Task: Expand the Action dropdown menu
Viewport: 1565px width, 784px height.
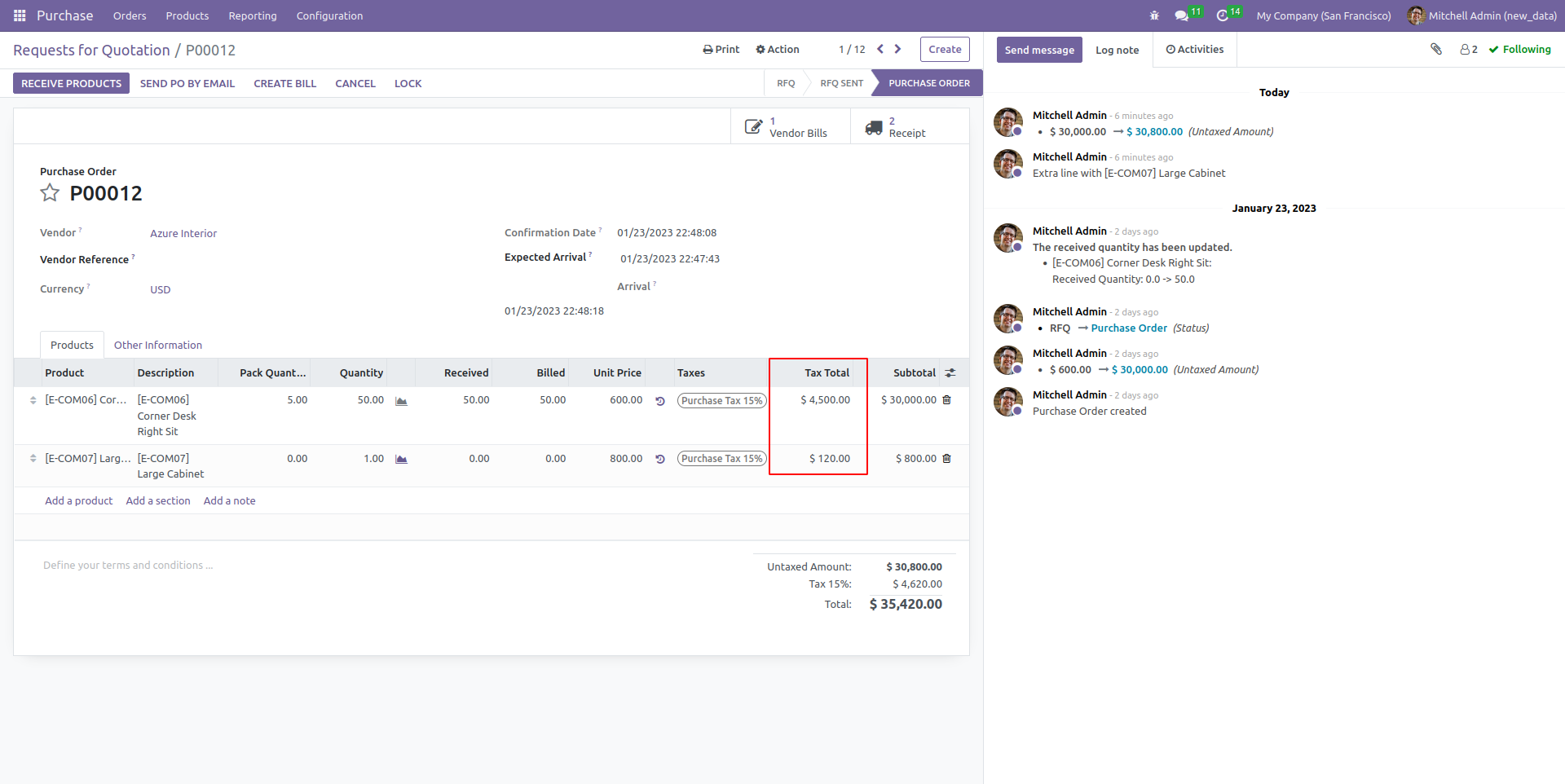Action: [x=778, y=50]
